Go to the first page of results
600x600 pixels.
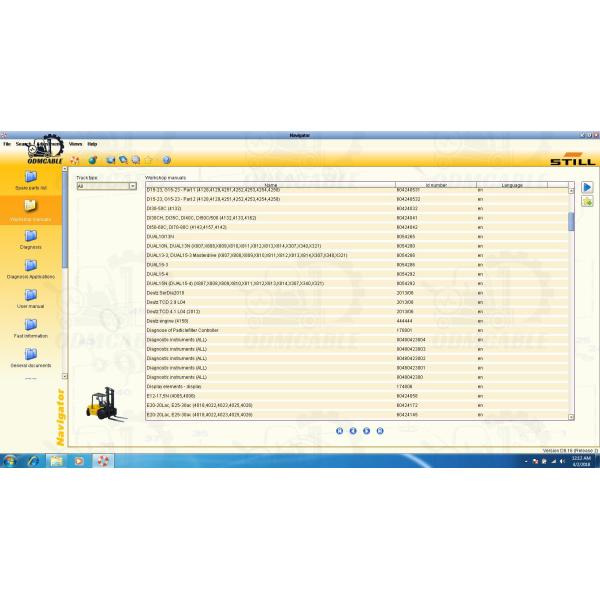340,431
